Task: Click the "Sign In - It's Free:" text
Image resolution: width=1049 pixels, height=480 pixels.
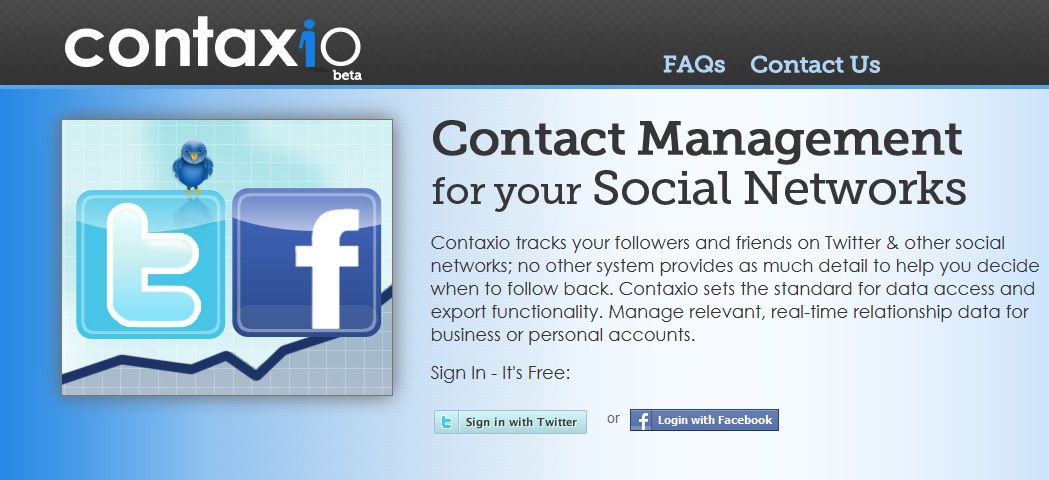Action: 500,374
